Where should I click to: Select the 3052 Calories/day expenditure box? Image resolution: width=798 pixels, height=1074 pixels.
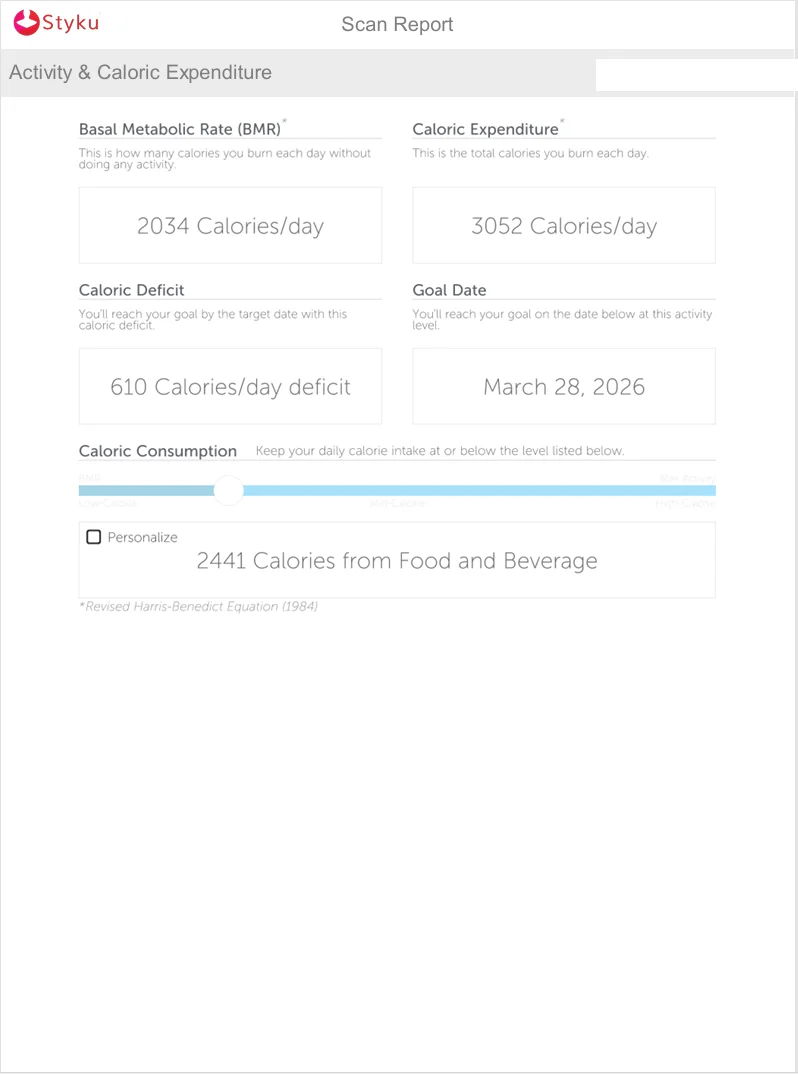coord(564,225)
